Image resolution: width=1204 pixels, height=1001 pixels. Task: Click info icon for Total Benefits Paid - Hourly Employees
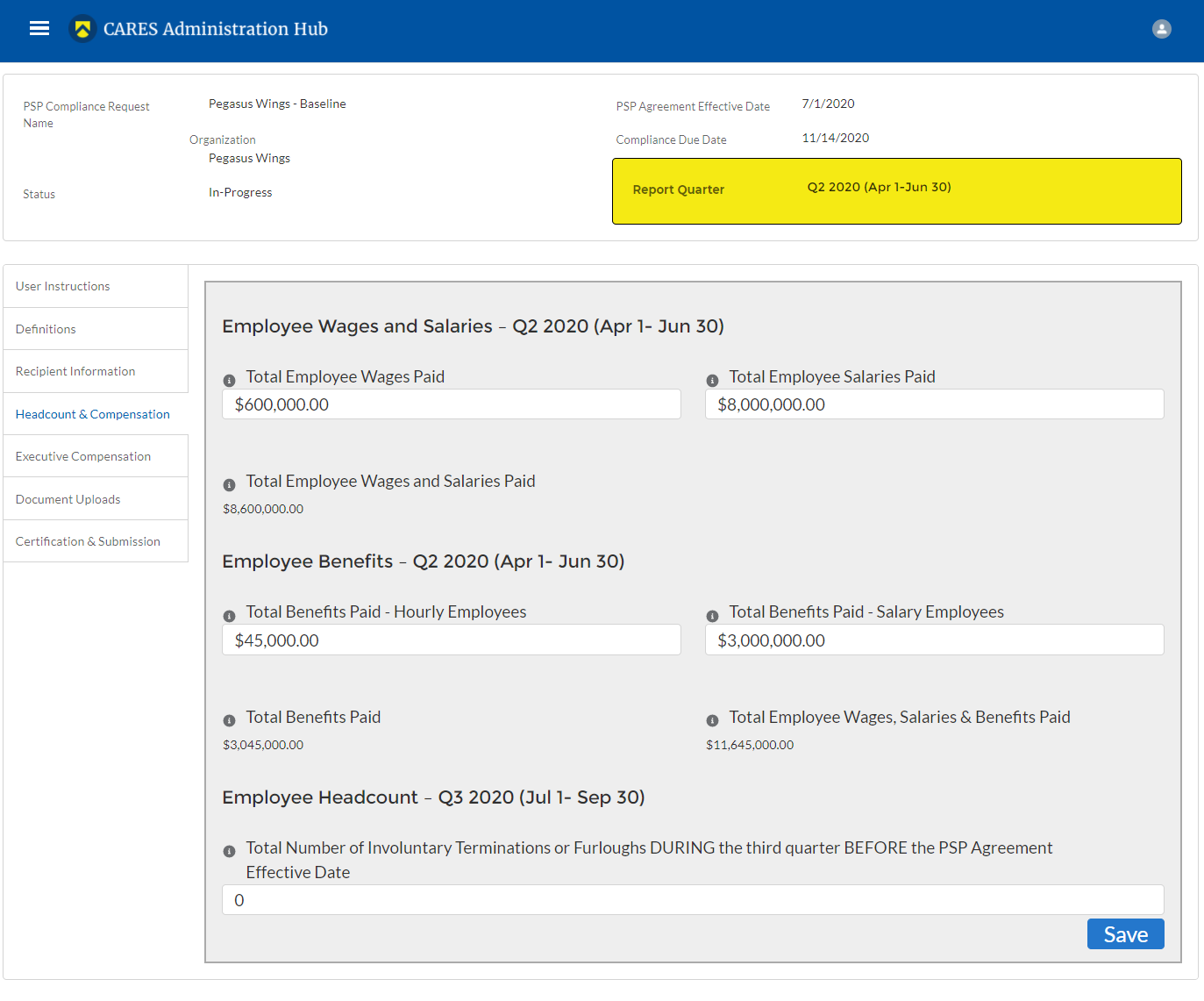tap(229, 616)
